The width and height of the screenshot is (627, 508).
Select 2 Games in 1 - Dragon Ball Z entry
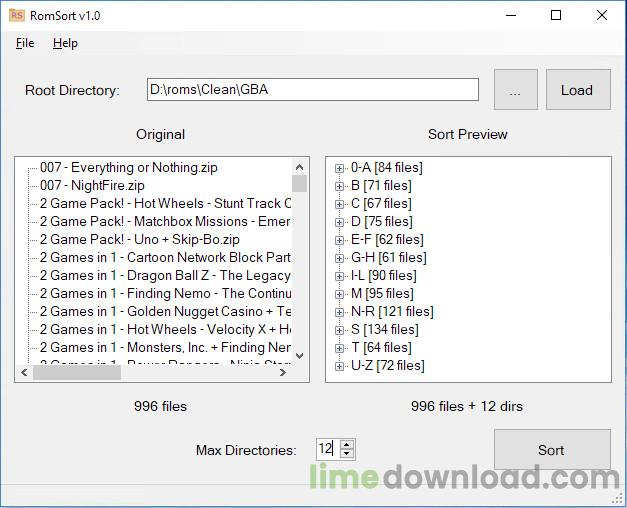(x=165, y=275)
